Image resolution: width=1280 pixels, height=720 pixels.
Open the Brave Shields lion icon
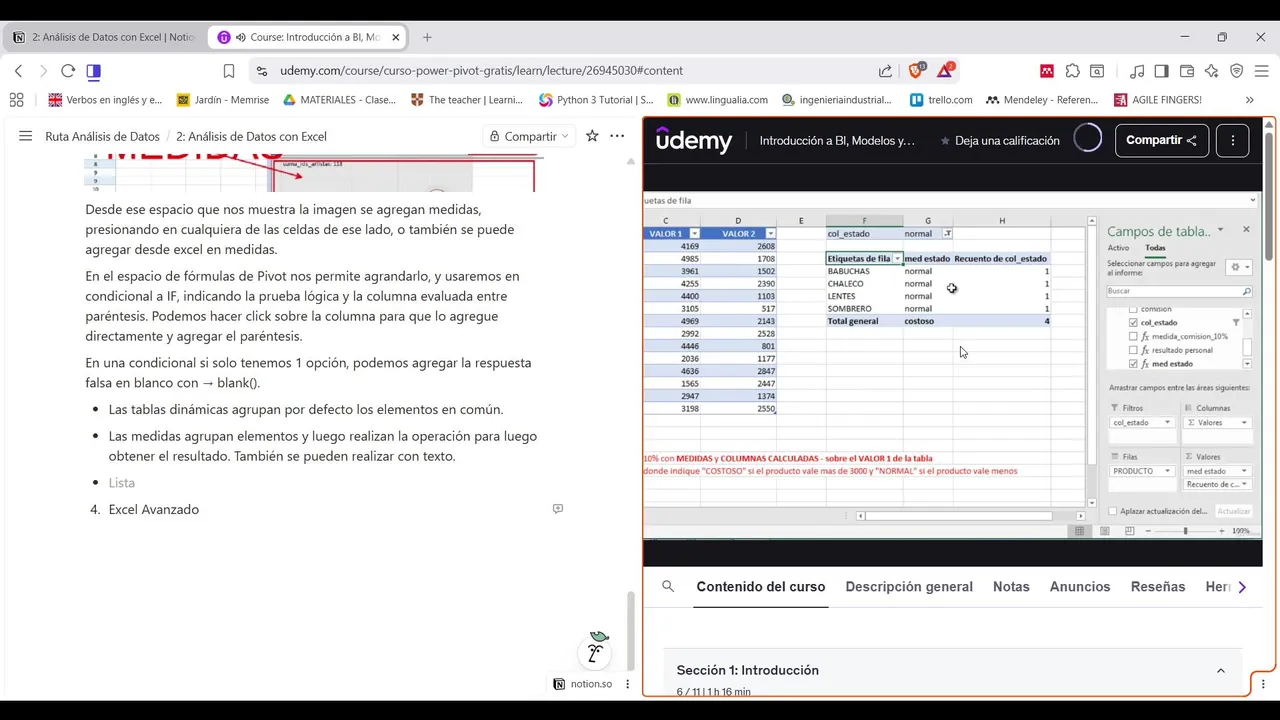[916, 70]
